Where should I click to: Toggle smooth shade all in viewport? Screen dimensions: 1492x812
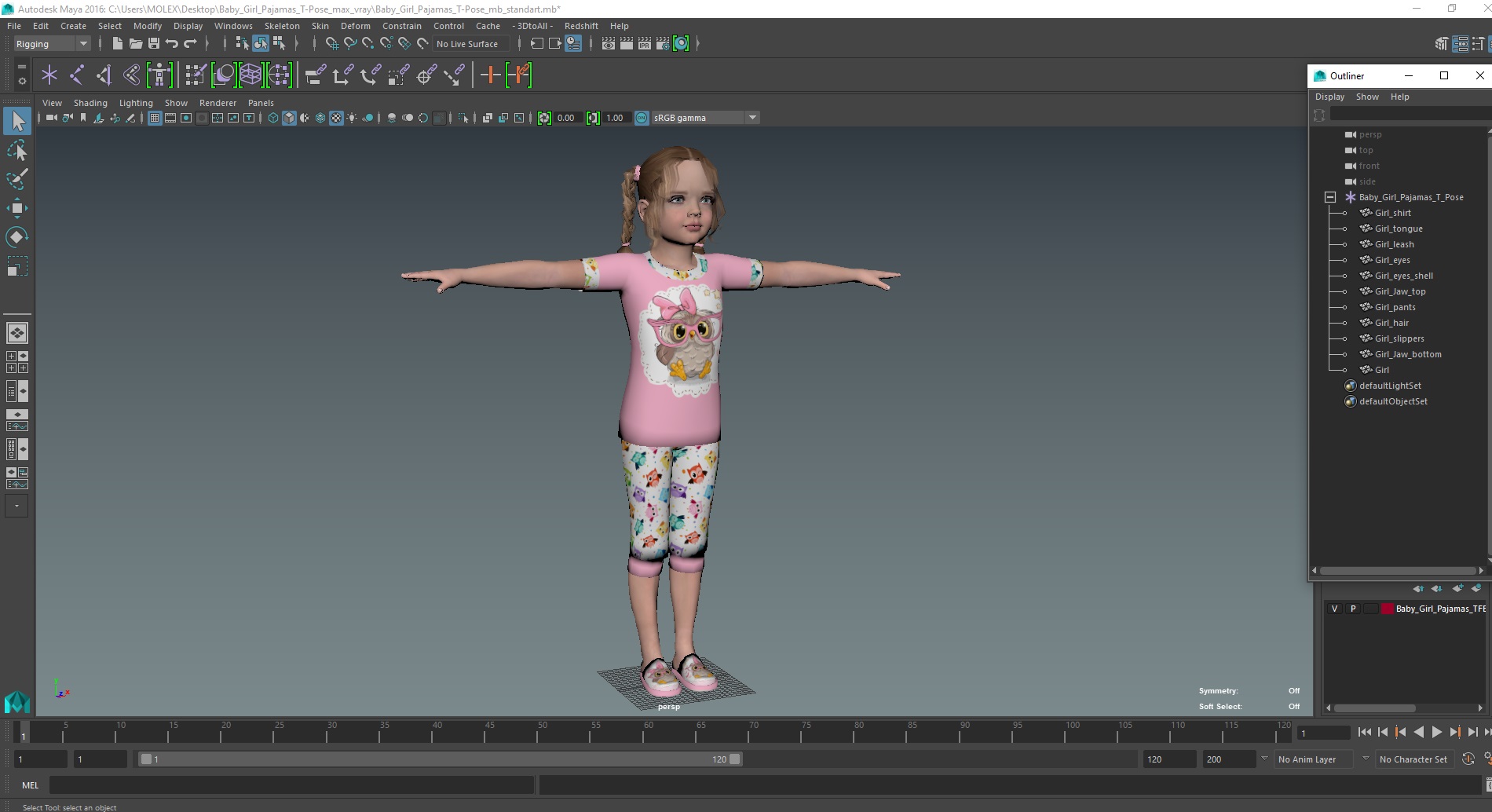[289, 118]
